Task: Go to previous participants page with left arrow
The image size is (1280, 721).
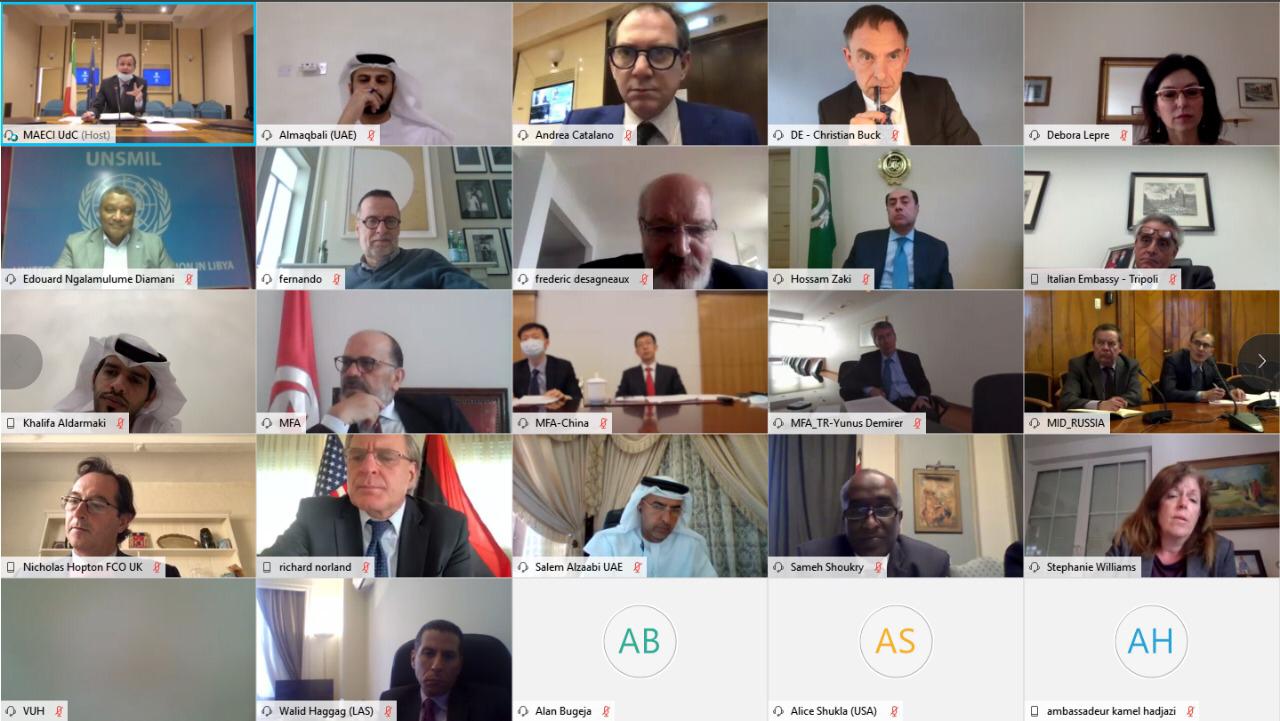Action: (19, 362)
